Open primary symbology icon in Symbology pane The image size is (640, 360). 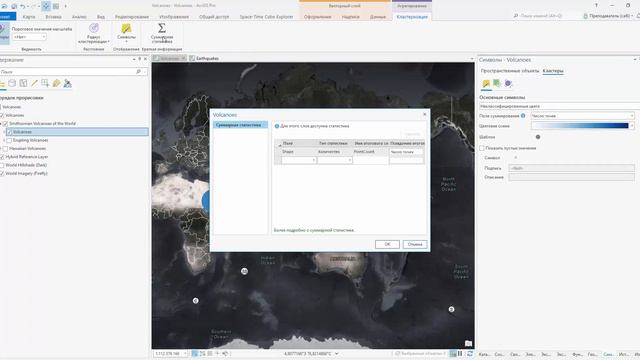click(486, 84)
